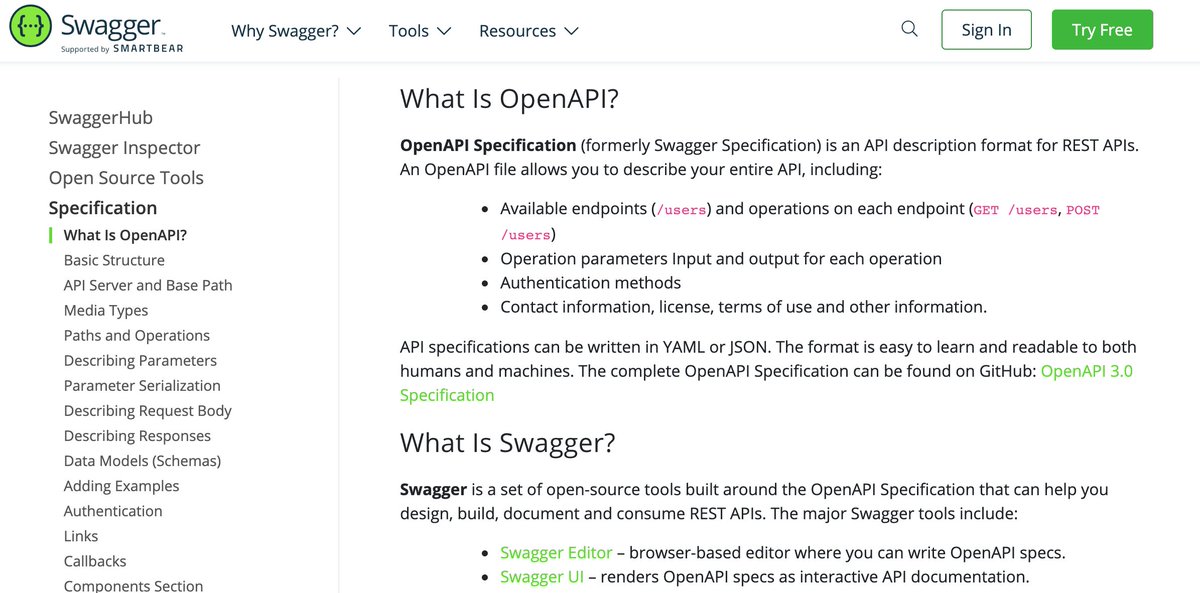1200x593 pixels.
Task: Open Paths and Operations page
Action: (137, 335)
